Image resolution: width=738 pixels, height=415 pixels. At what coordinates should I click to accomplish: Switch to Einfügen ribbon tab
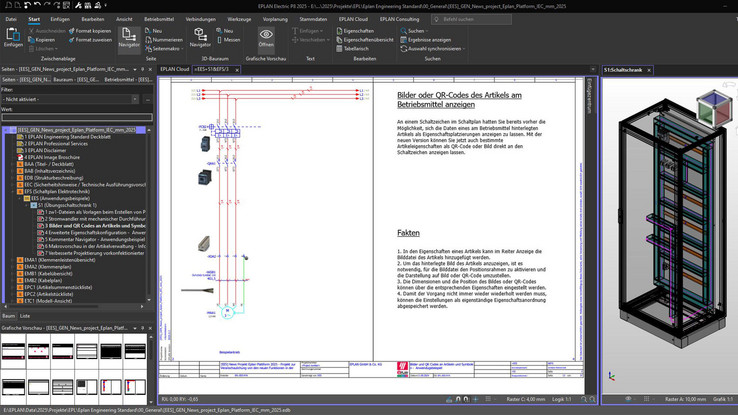[60, 19]
